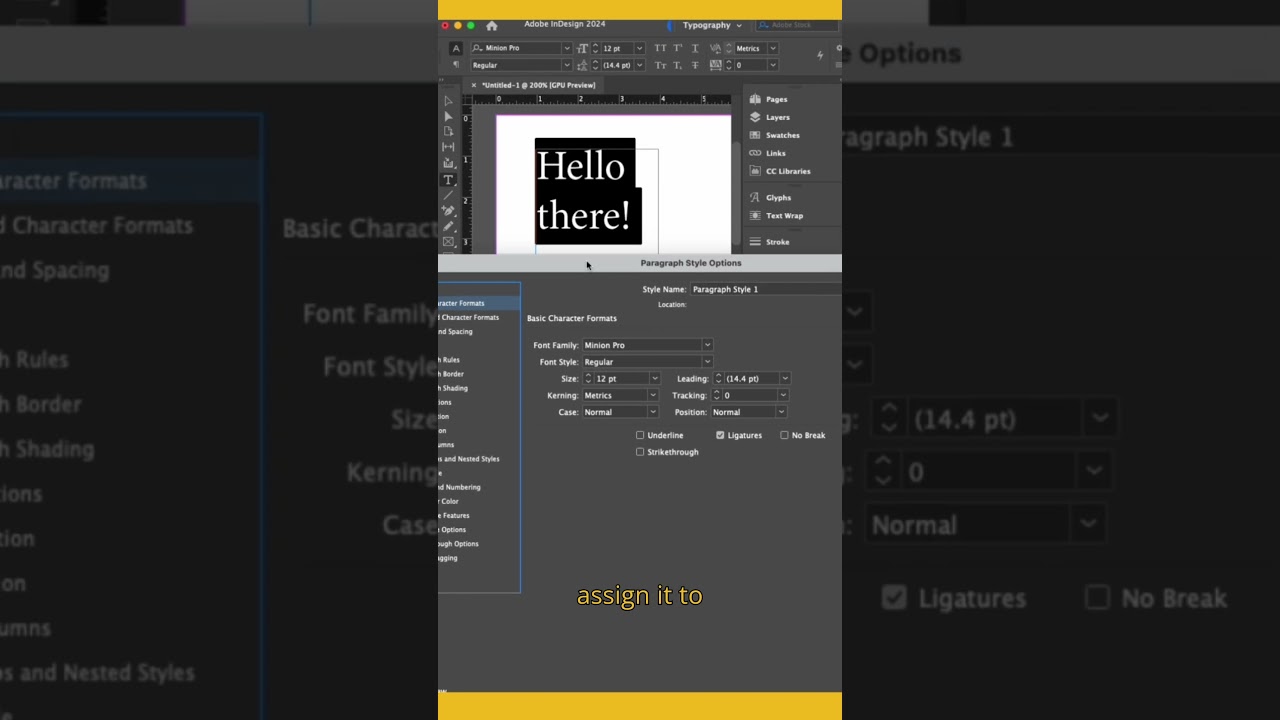This screenshot has width=1280, height=720.
Task: Select Character Color category
Action: pos(479,501)
